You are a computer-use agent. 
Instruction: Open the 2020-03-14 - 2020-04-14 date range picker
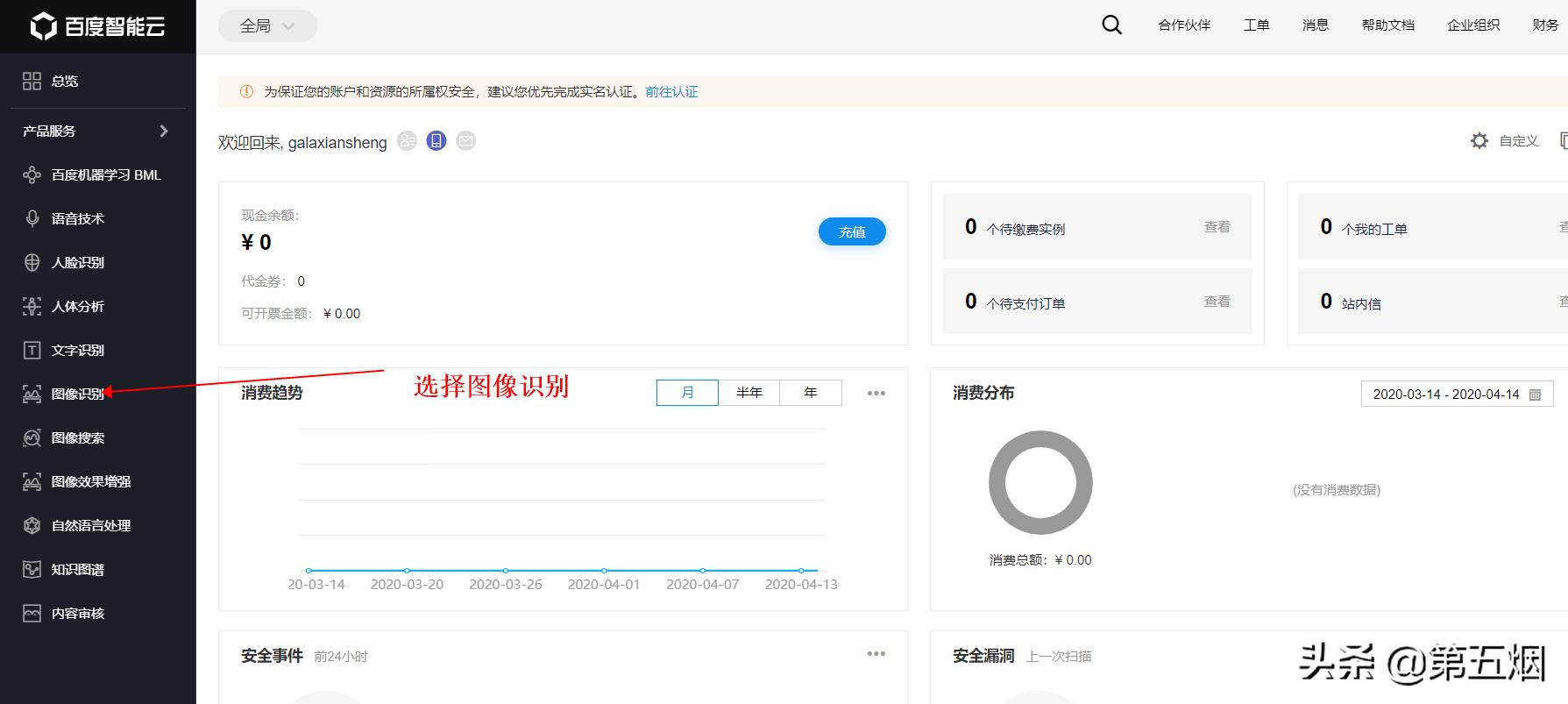click(x=1457, y=394)
